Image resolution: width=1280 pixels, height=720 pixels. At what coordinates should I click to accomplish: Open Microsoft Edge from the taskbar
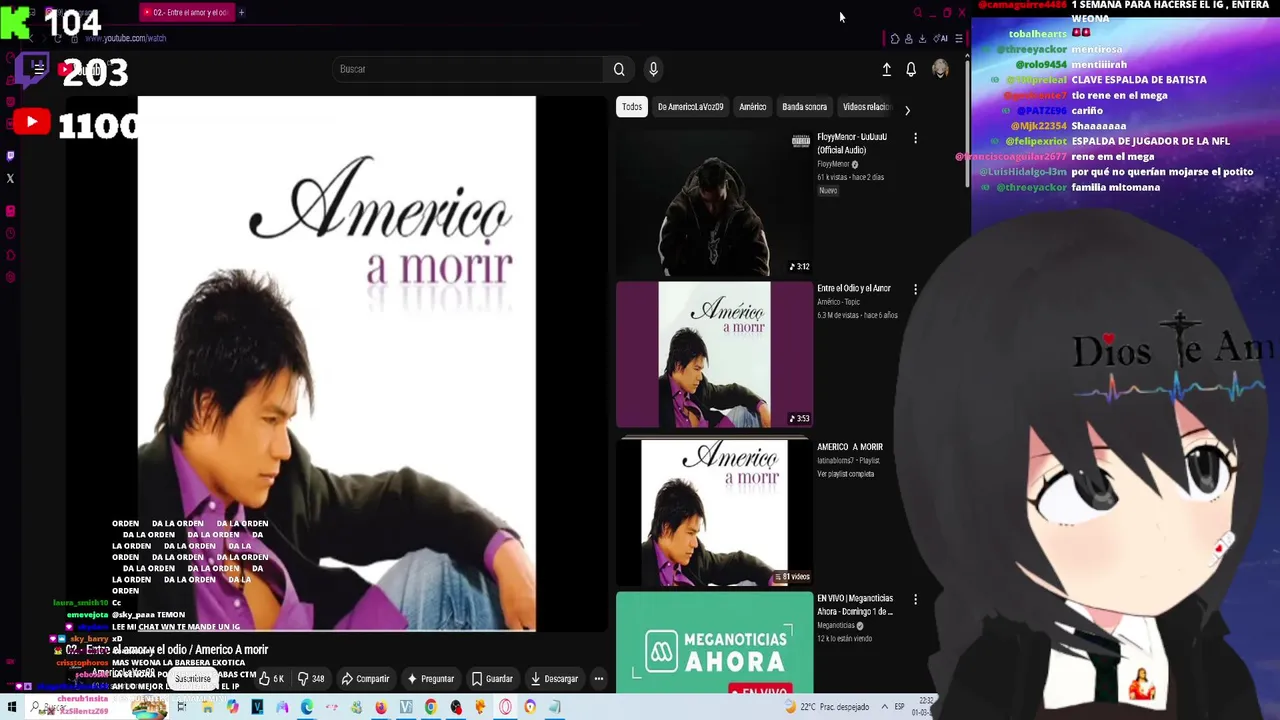pyautogui.click(x=306, y=707)
